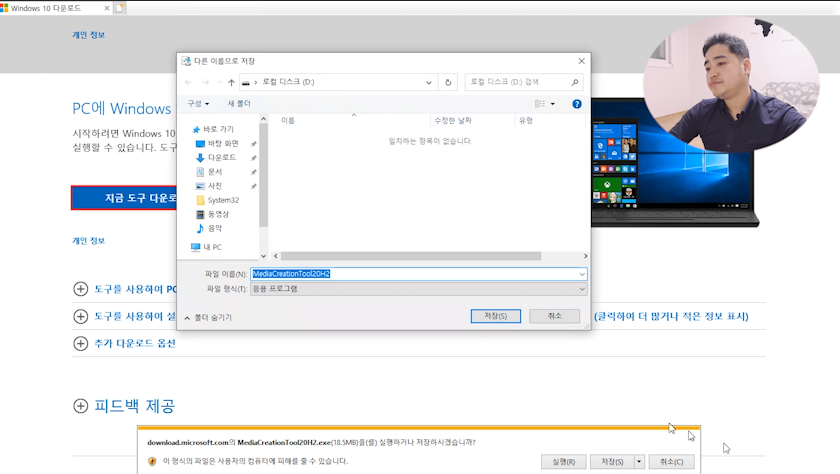The width and height of the screenshot is (840, 474).
Task: Open view options dropdown arrow
Action: point(553,104)
